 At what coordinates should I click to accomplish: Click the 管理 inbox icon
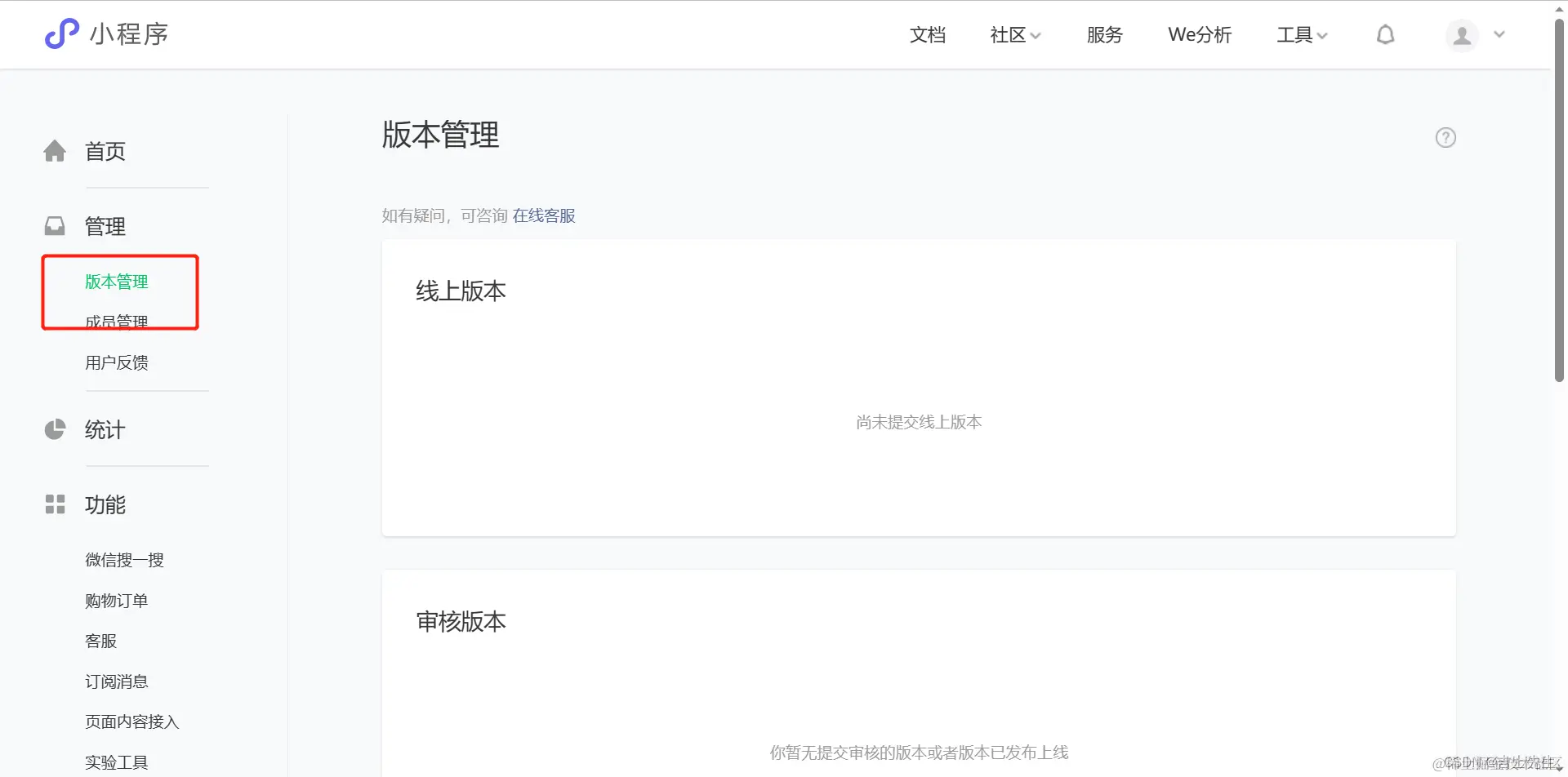tap(55, 226)
